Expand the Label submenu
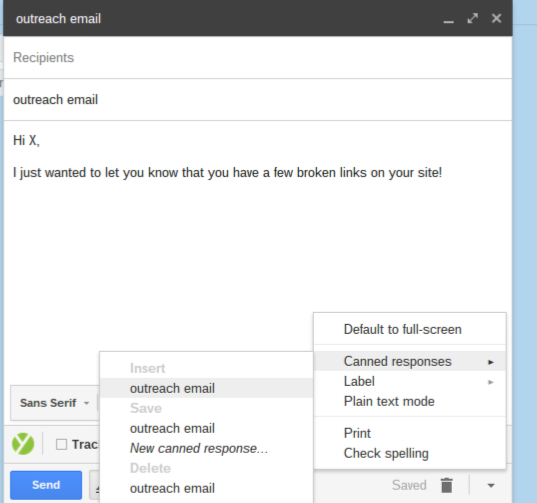 coord(410,381)
